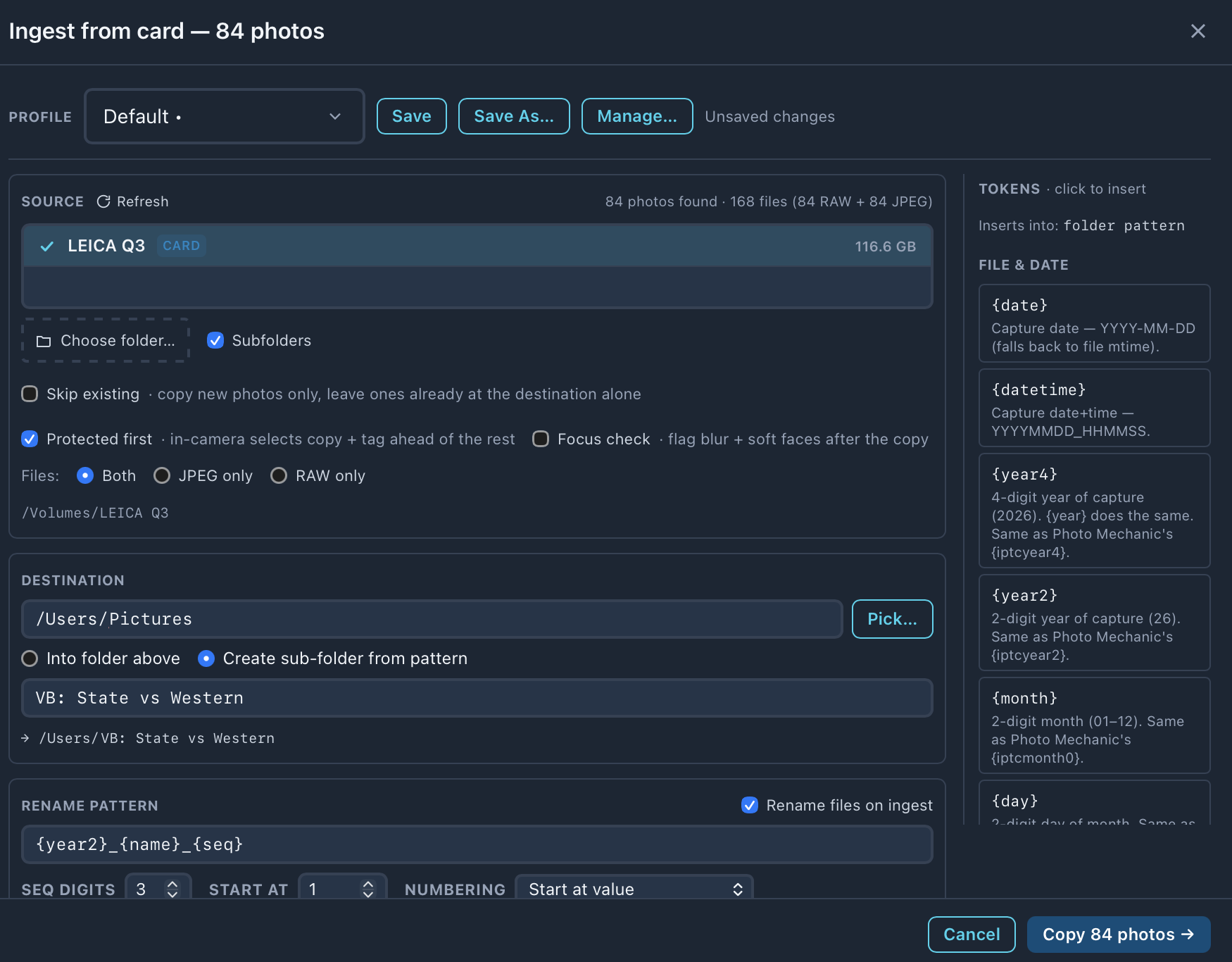Image resolution: width=1232 pixels, height=962 pixels.
Task: Insert the {datetime} token
Action: click(1094, 408)
